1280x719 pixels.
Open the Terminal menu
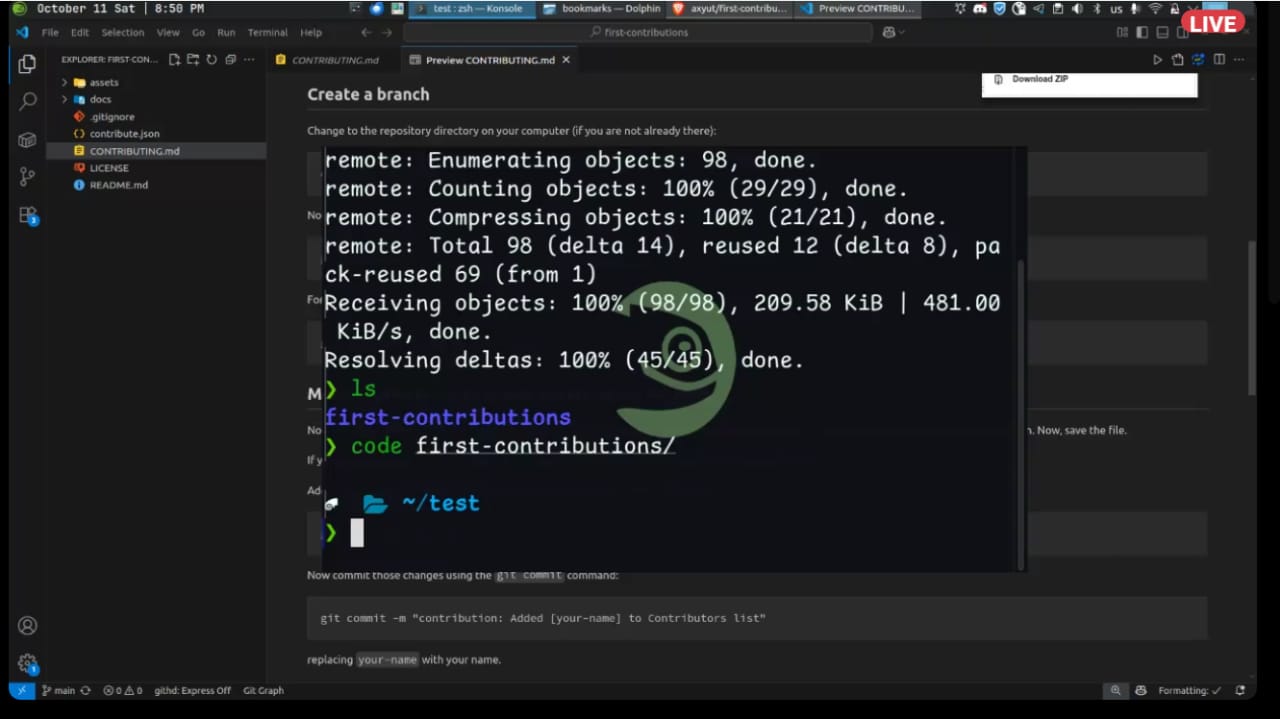267,32
